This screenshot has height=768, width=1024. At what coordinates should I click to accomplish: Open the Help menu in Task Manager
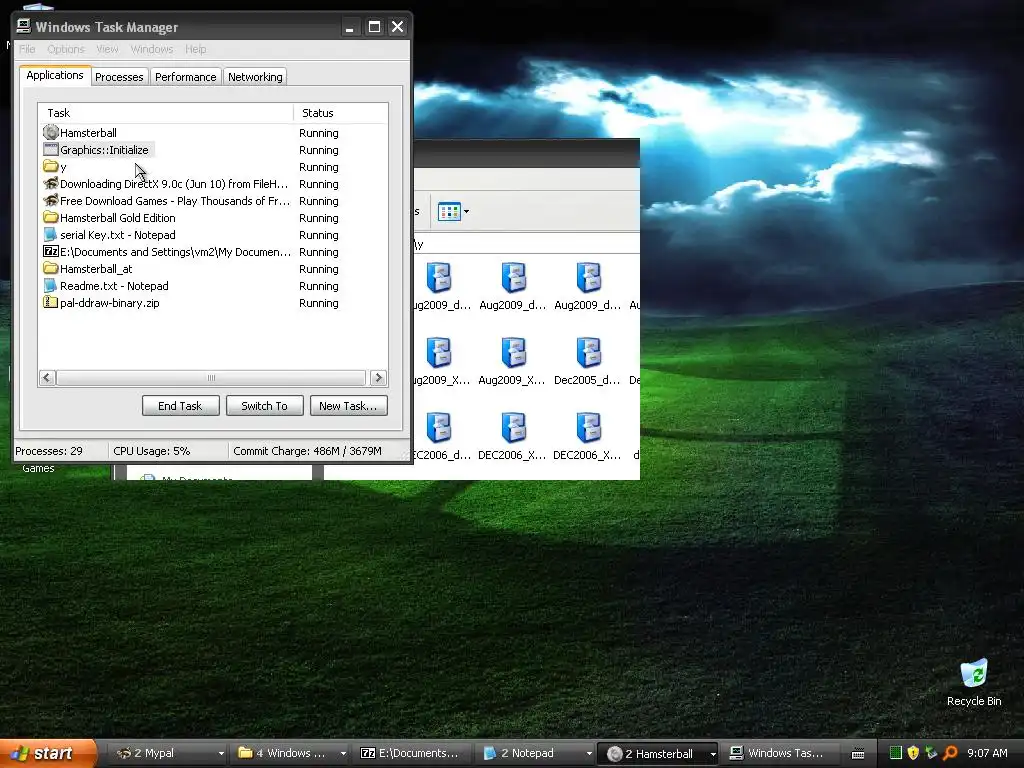pos(195,49)
